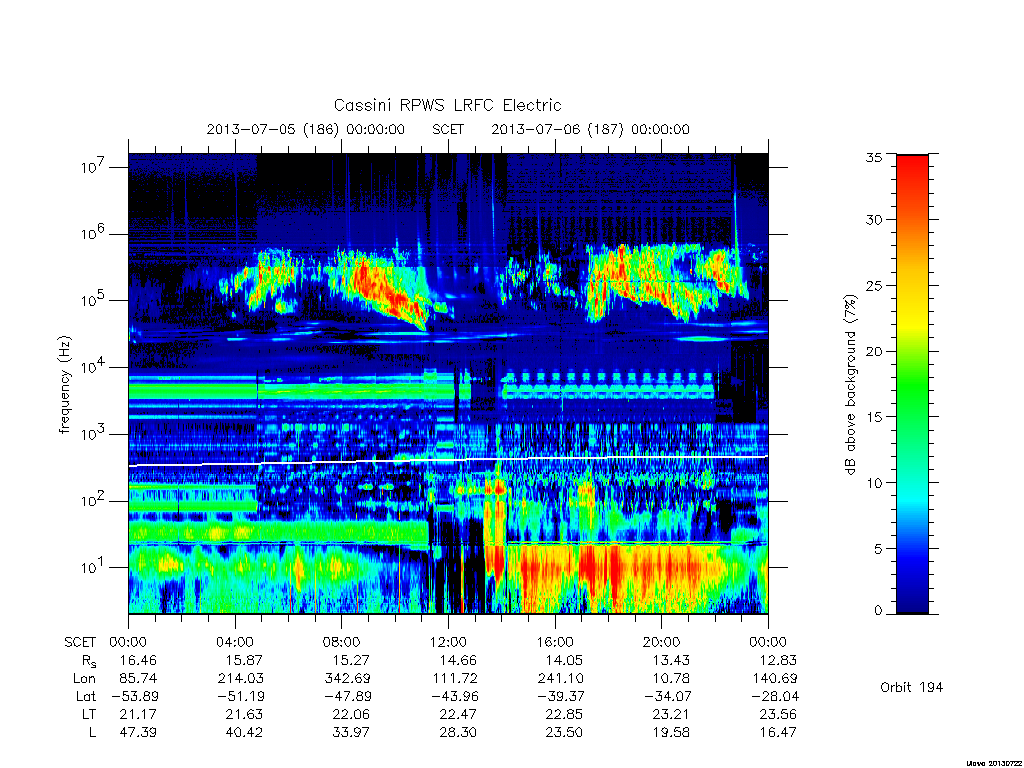Click the longitude value 342.69
This screenshot has height=768, width=1024.
[x=347, y=678]
